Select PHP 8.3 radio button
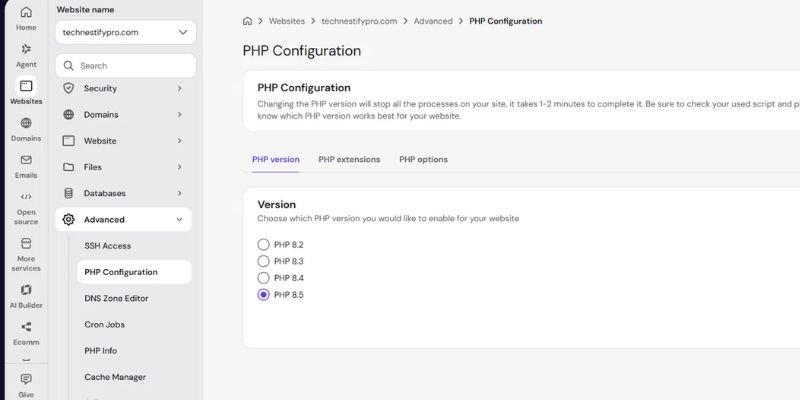800x400 pixels. click(263, 261)
